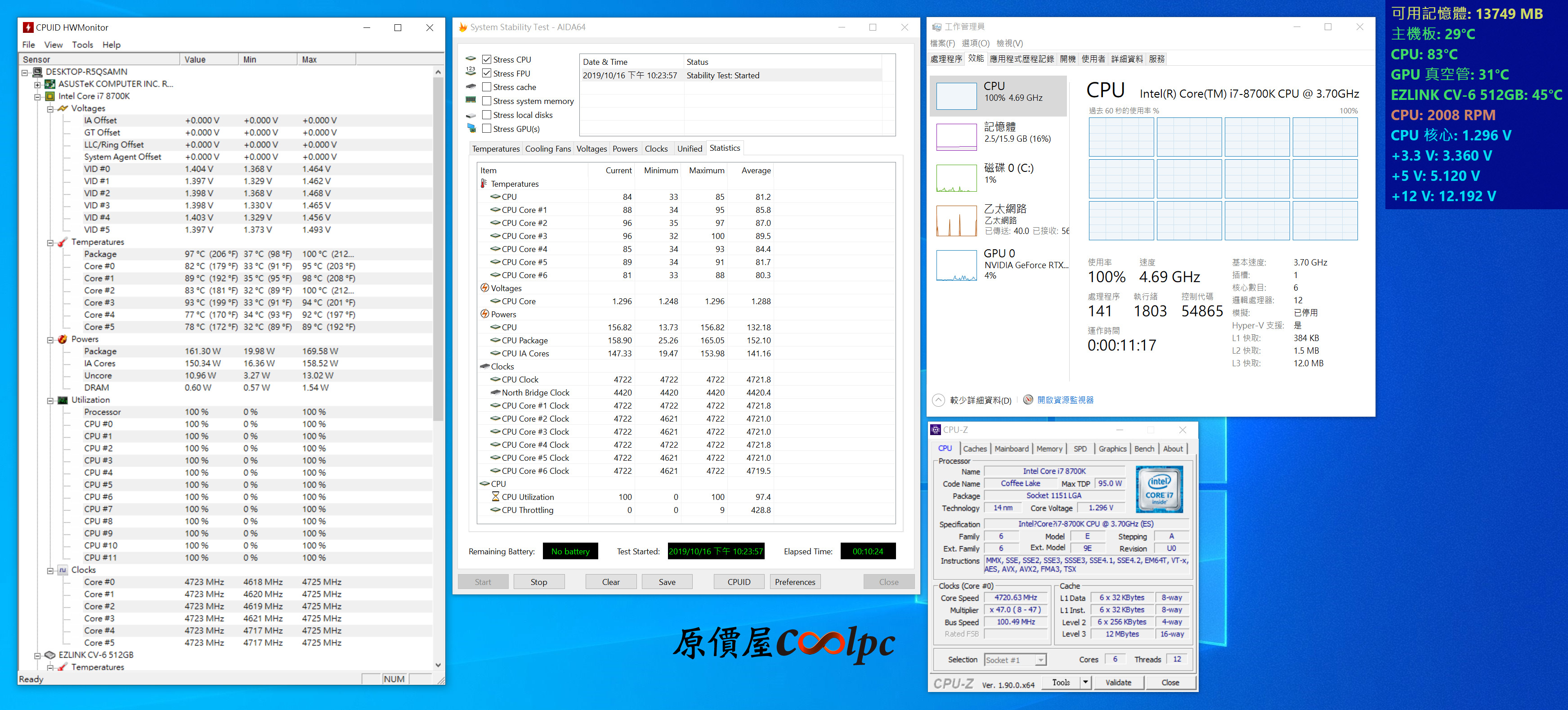Click the fewer details chevron in Task Manager
This screenshot has height=710, width=1568.
pos(938,400)
